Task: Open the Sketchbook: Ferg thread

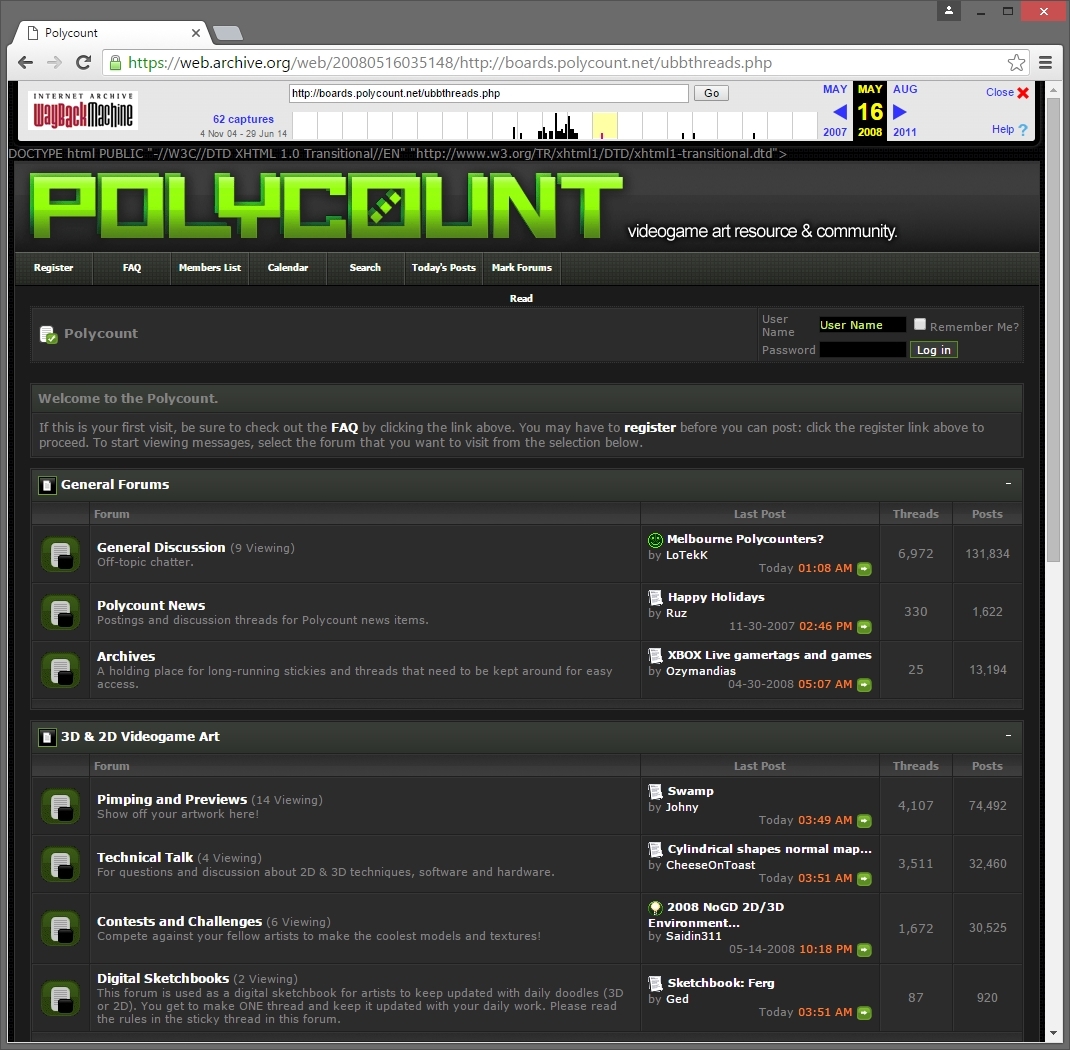Action: pos(721,983)
